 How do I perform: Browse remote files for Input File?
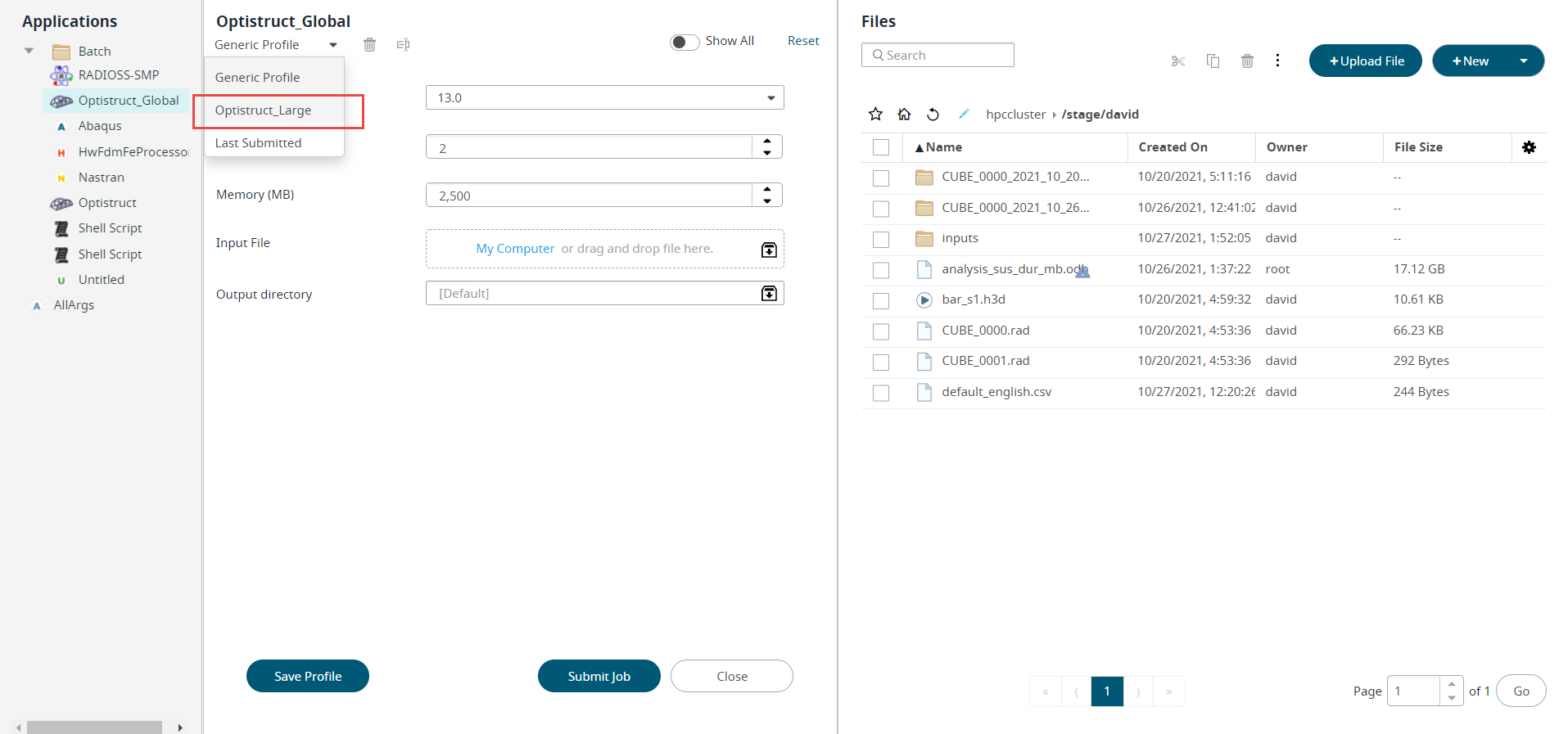pyautogui.click(x=769, y=250)
